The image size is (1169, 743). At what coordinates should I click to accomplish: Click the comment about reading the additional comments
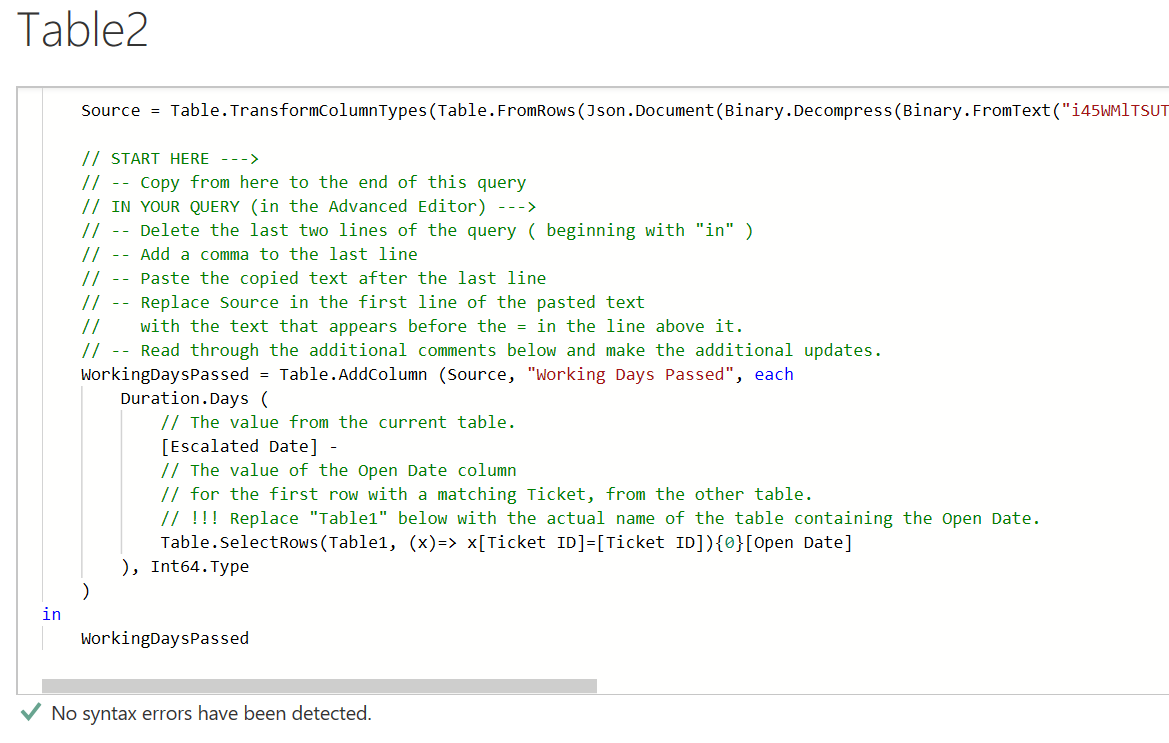point(481,350)
